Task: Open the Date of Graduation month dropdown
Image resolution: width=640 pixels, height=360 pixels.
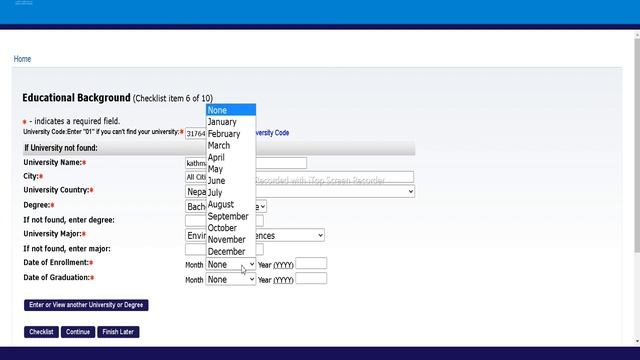Action: (231, 280)
